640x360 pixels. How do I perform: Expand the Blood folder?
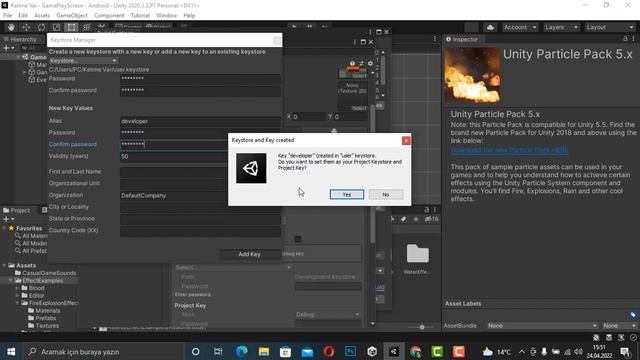tap(17, 288)
